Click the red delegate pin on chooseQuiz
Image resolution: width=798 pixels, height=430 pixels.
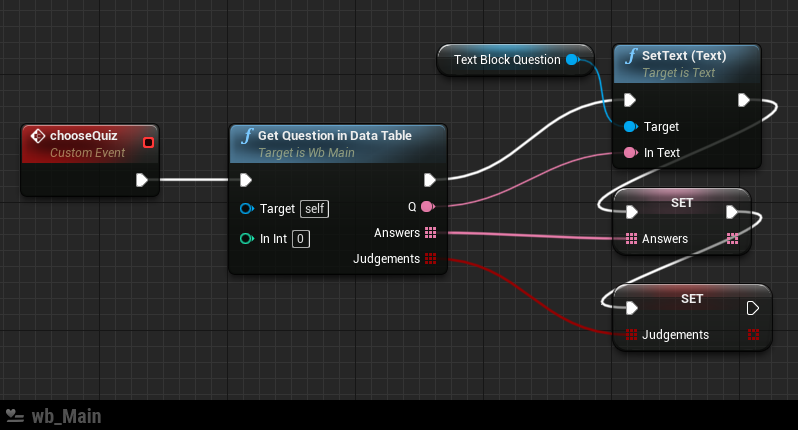tap(149, 142)
